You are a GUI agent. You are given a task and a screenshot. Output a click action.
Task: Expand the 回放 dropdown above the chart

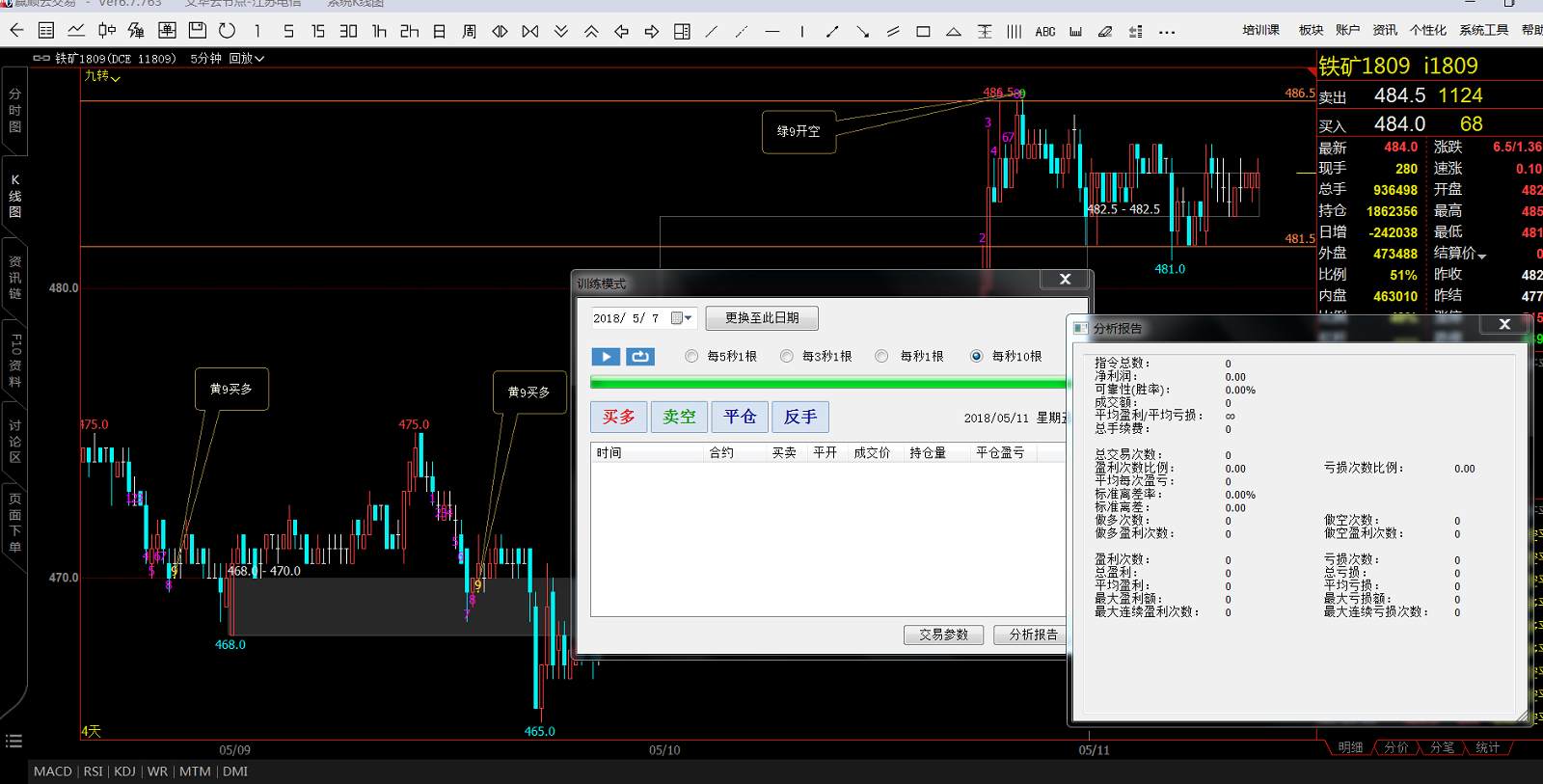pyautogui.click(x=247, y=59)
